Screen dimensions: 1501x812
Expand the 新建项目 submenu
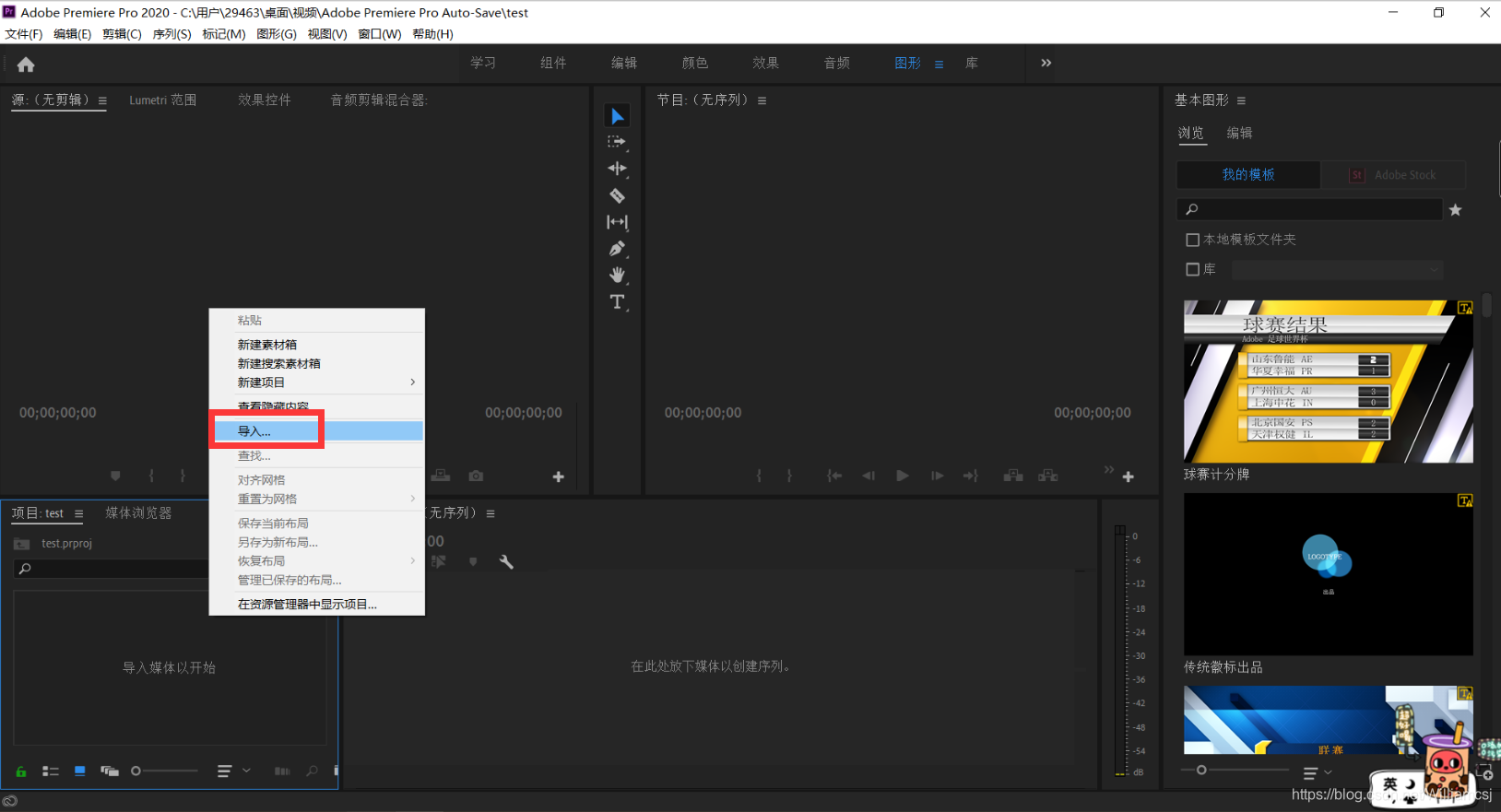pos(317,382)
